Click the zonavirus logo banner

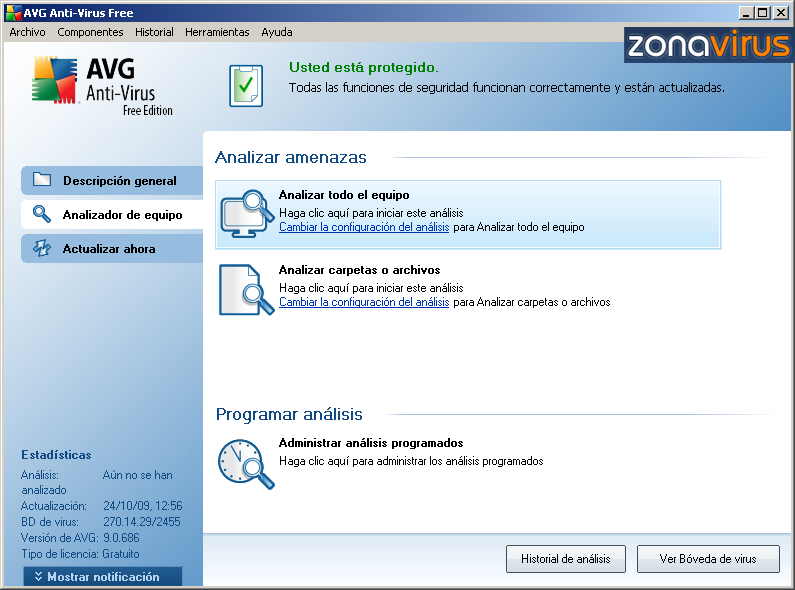pyautogui.click(x=708, y=45)
